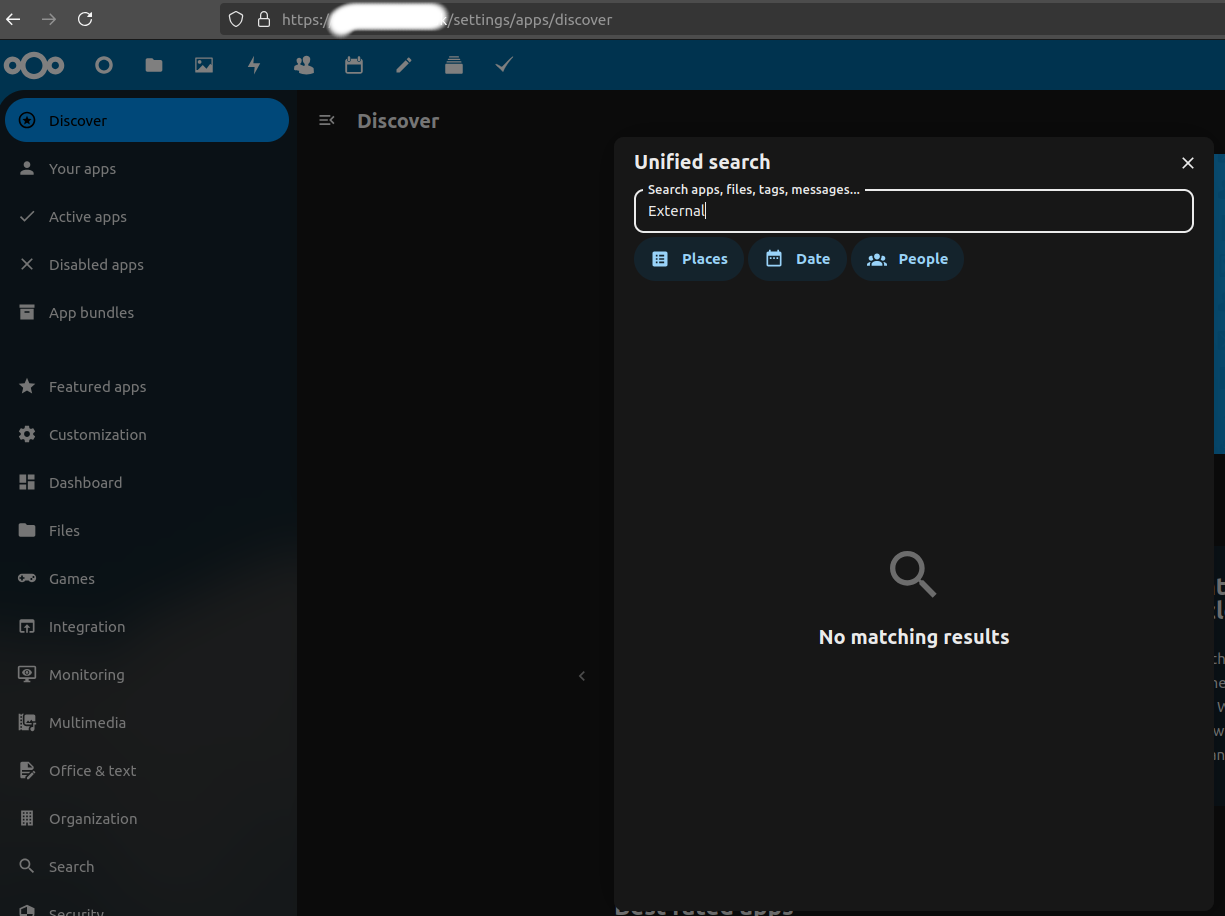Click the Nextcloud logo
The width and height of the screenshot is (1225, 916).
click(x=34, y=65)
